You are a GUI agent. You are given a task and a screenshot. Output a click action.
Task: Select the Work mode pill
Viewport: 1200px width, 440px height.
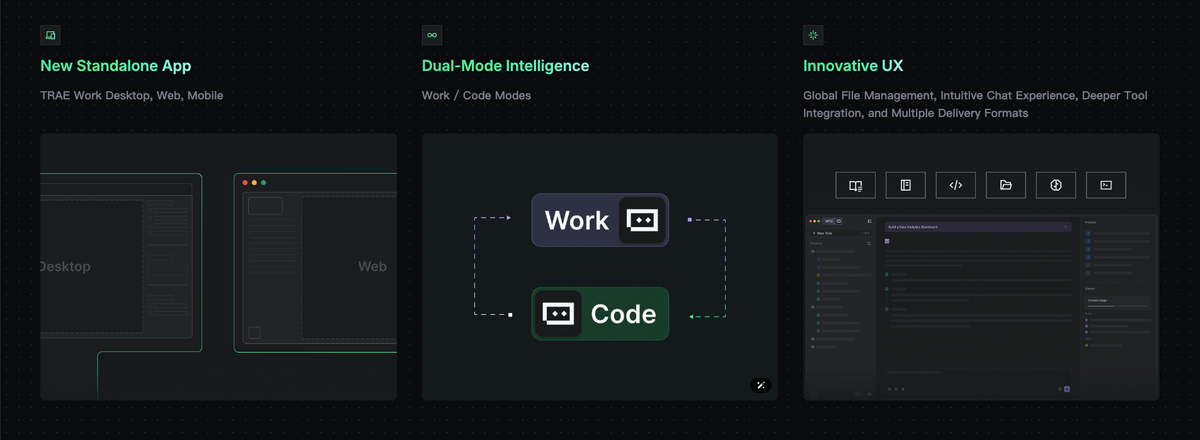[600, 220]
